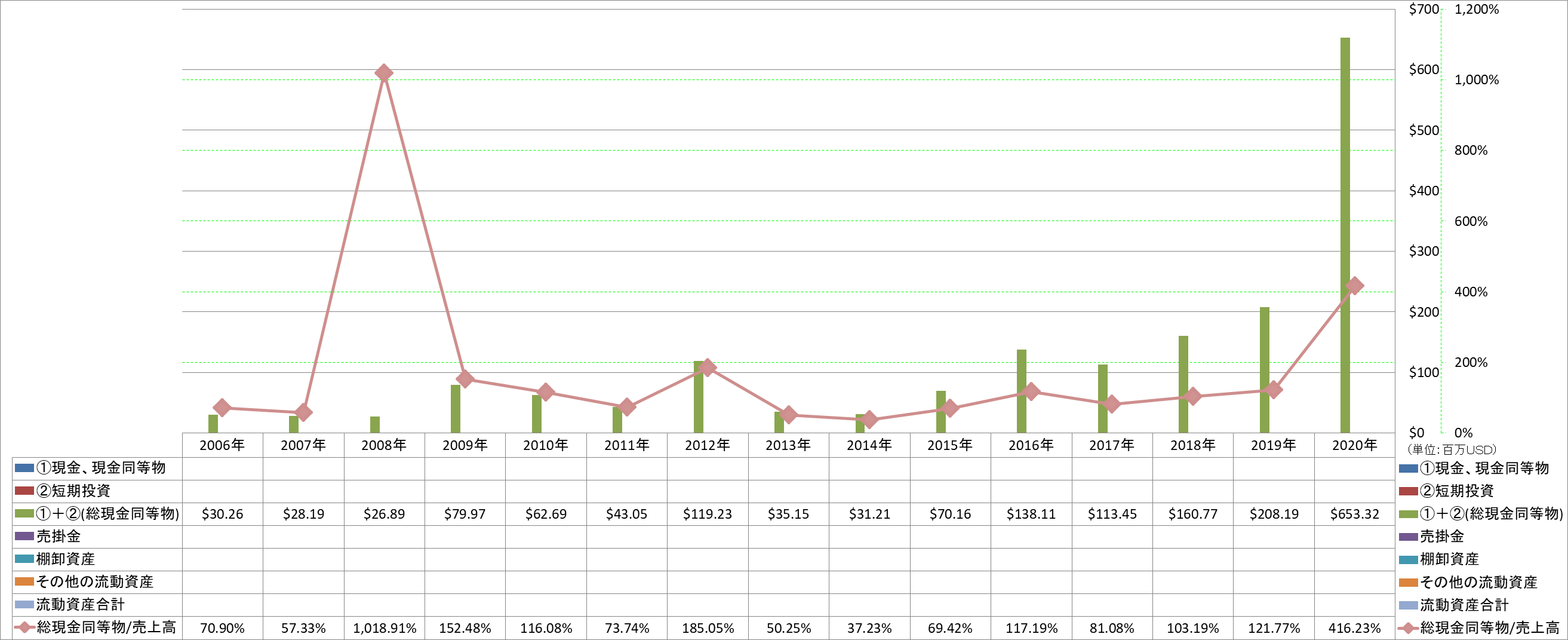Click the 416.23% ratio cell
This screenshot has height=640, width=1568.
[x=1355, y=628]
